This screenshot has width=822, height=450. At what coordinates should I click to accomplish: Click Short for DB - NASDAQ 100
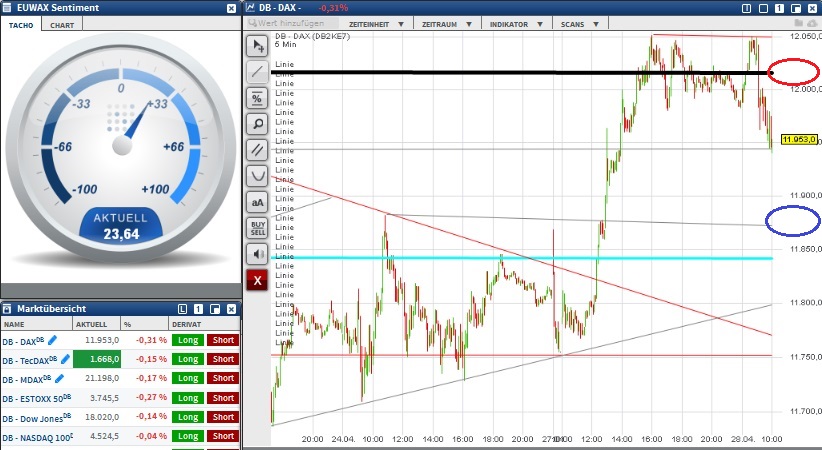pos(223,436)
